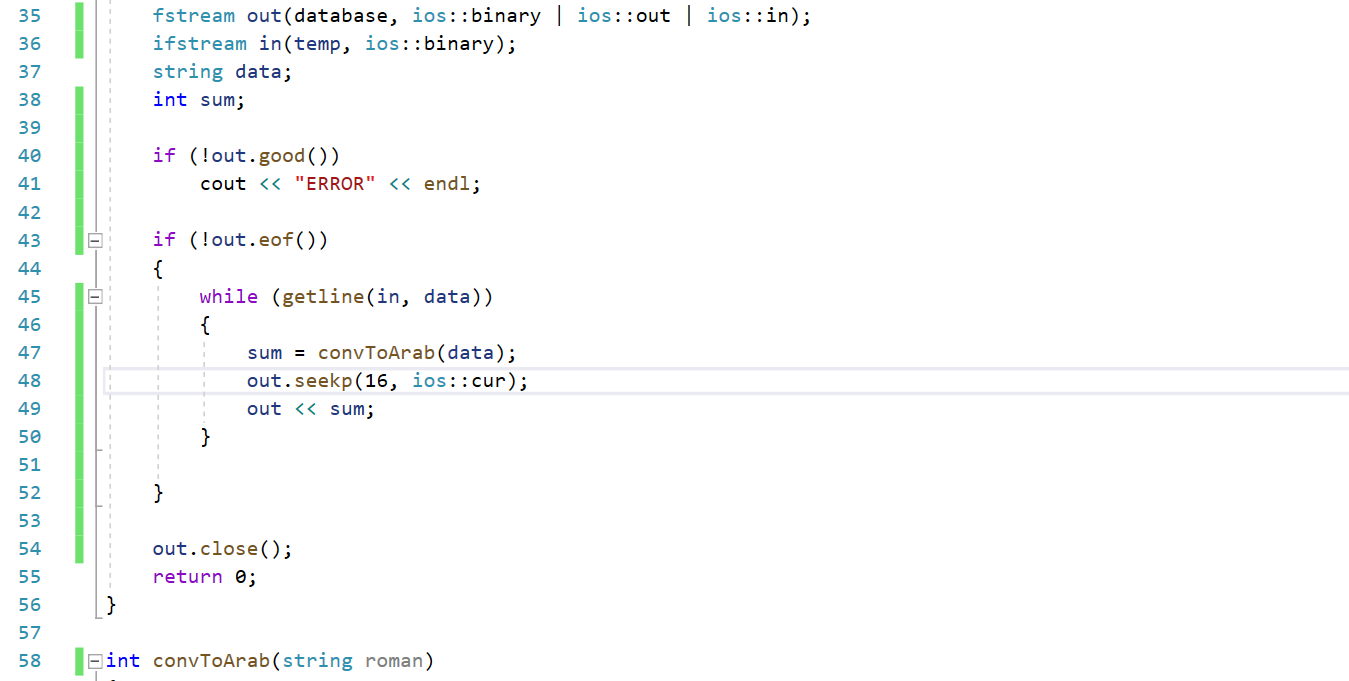Collapse the while getline loop region
Viewport: 1349px width, 681px height.
pos(95,296)
